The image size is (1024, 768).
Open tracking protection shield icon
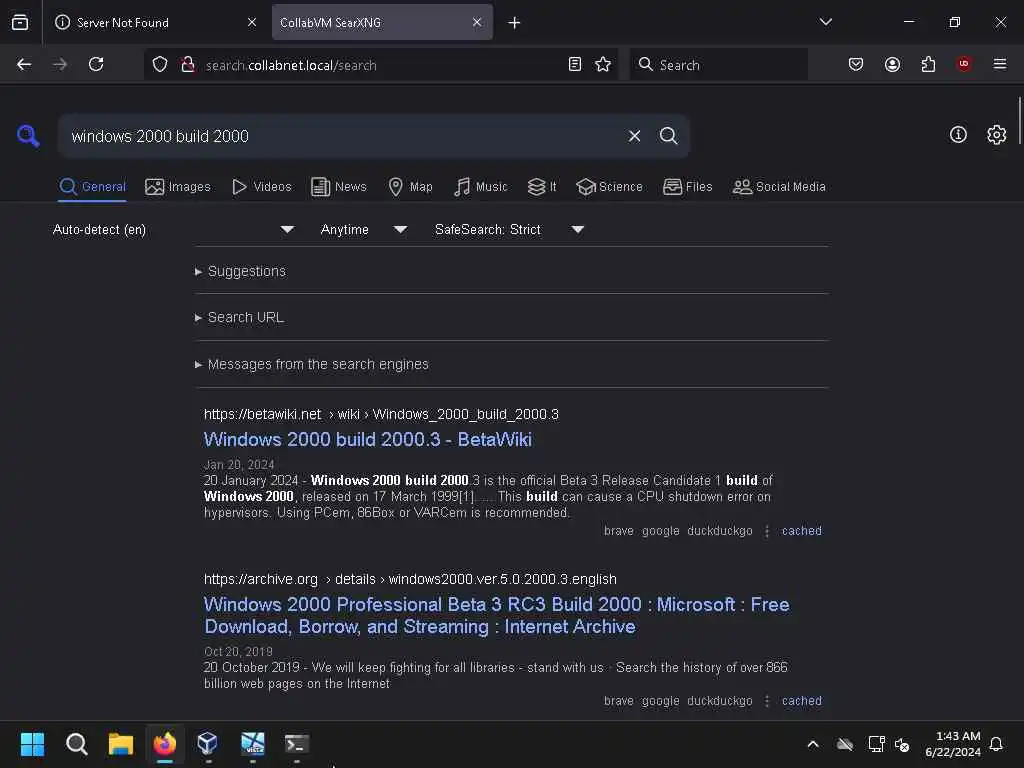[x=160, y=64]
